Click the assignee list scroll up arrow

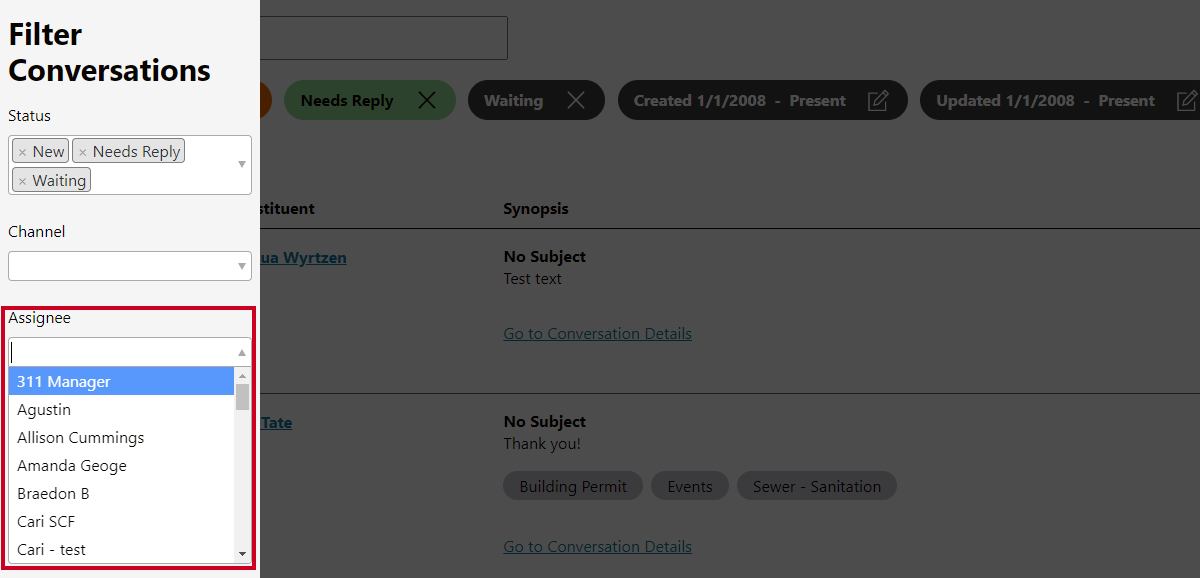(242, 376)
